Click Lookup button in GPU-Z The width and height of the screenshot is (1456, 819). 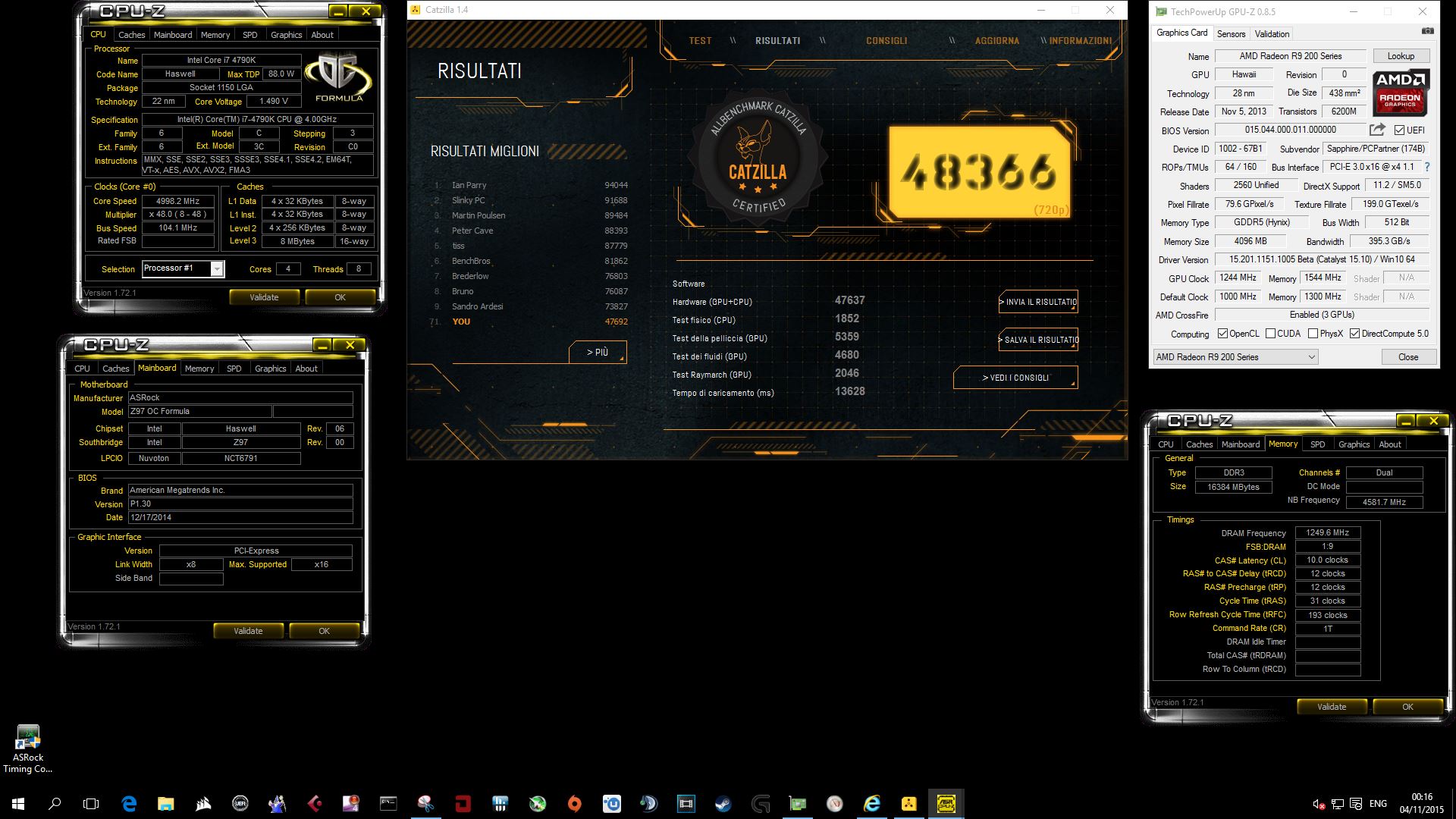(1401, 56)
